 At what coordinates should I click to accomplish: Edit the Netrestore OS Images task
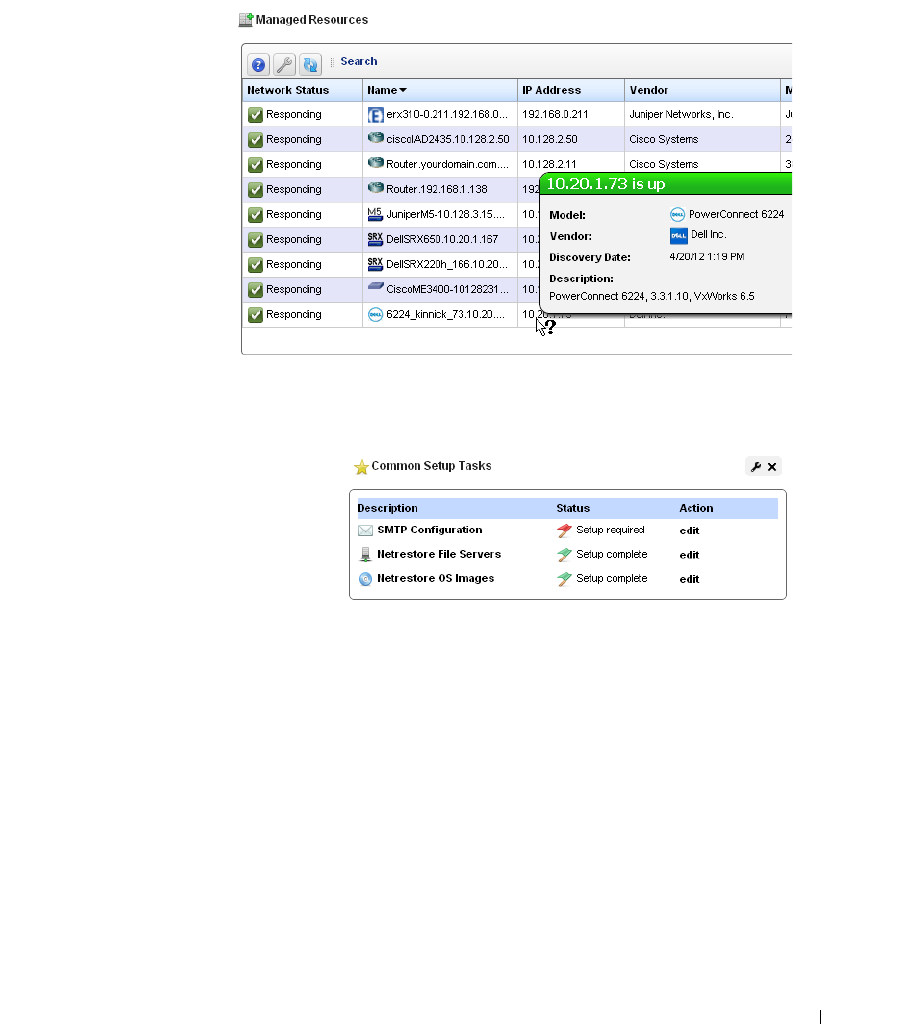click(689, 579)
